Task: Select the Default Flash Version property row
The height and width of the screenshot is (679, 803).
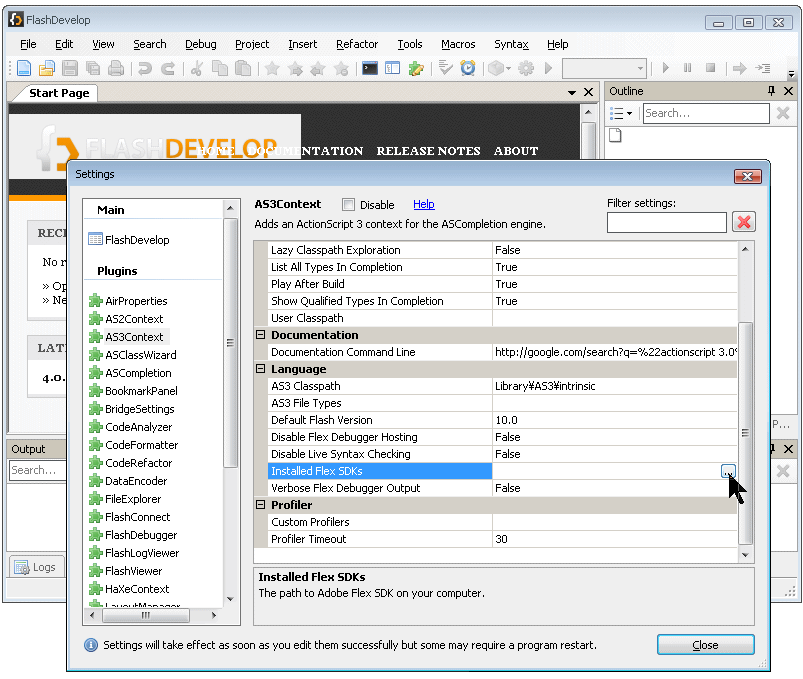Action: [503, 420]
